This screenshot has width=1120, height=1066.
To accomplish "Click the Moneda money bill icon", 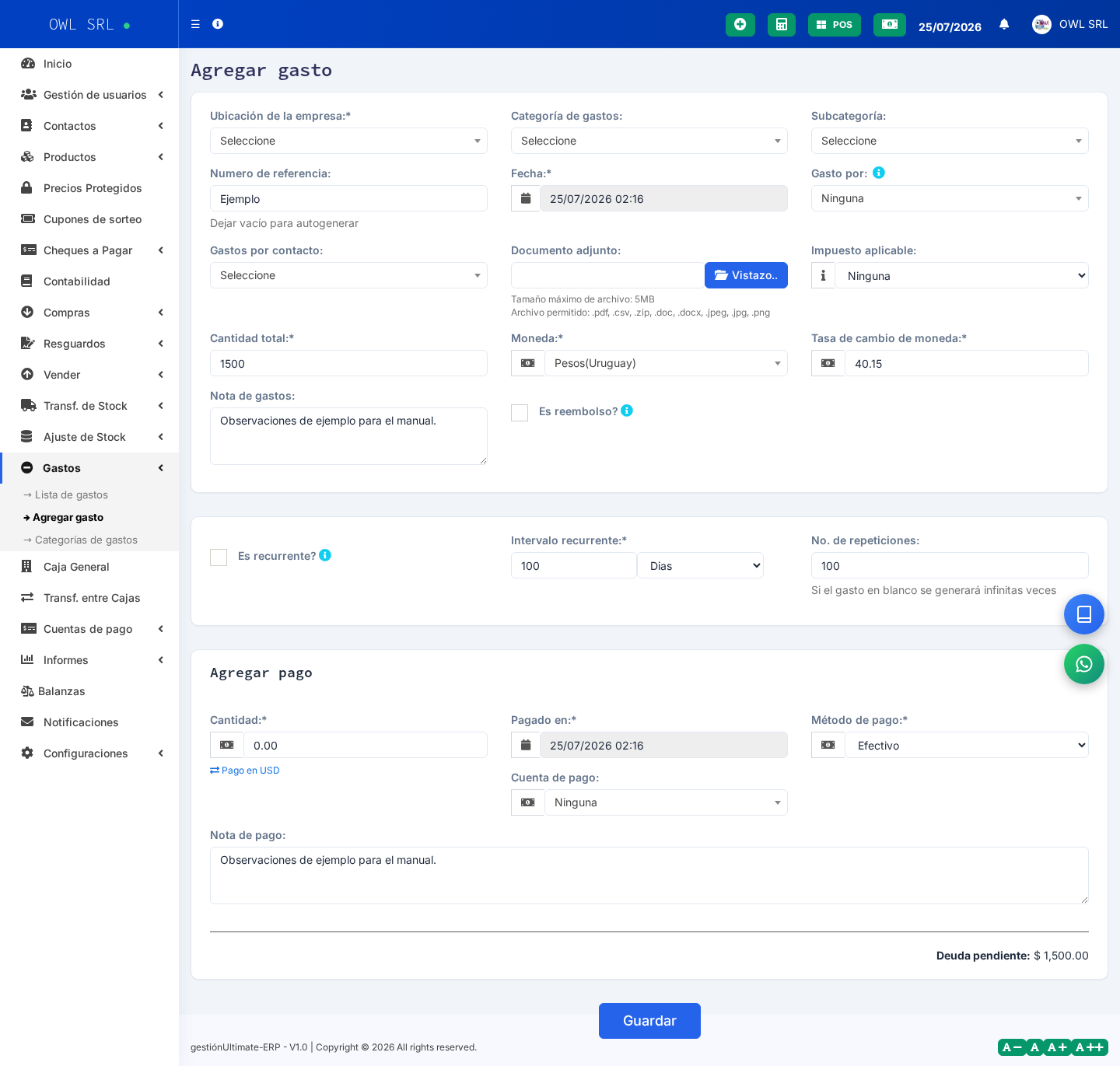I will pyautogui.click(x=528, y=363).
